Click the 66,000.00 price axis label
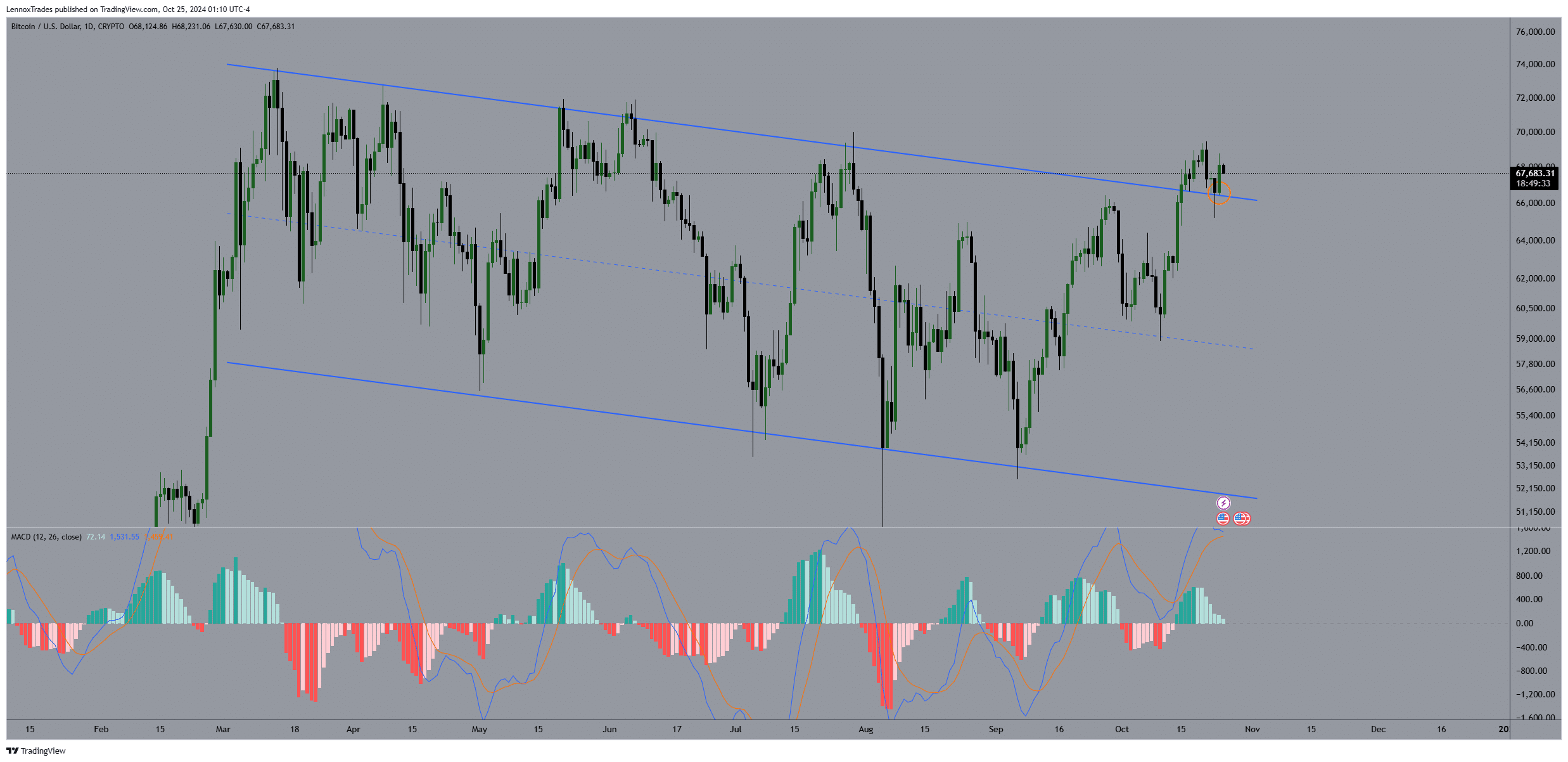1568x762 pixels. click(x=1535, y=203)
